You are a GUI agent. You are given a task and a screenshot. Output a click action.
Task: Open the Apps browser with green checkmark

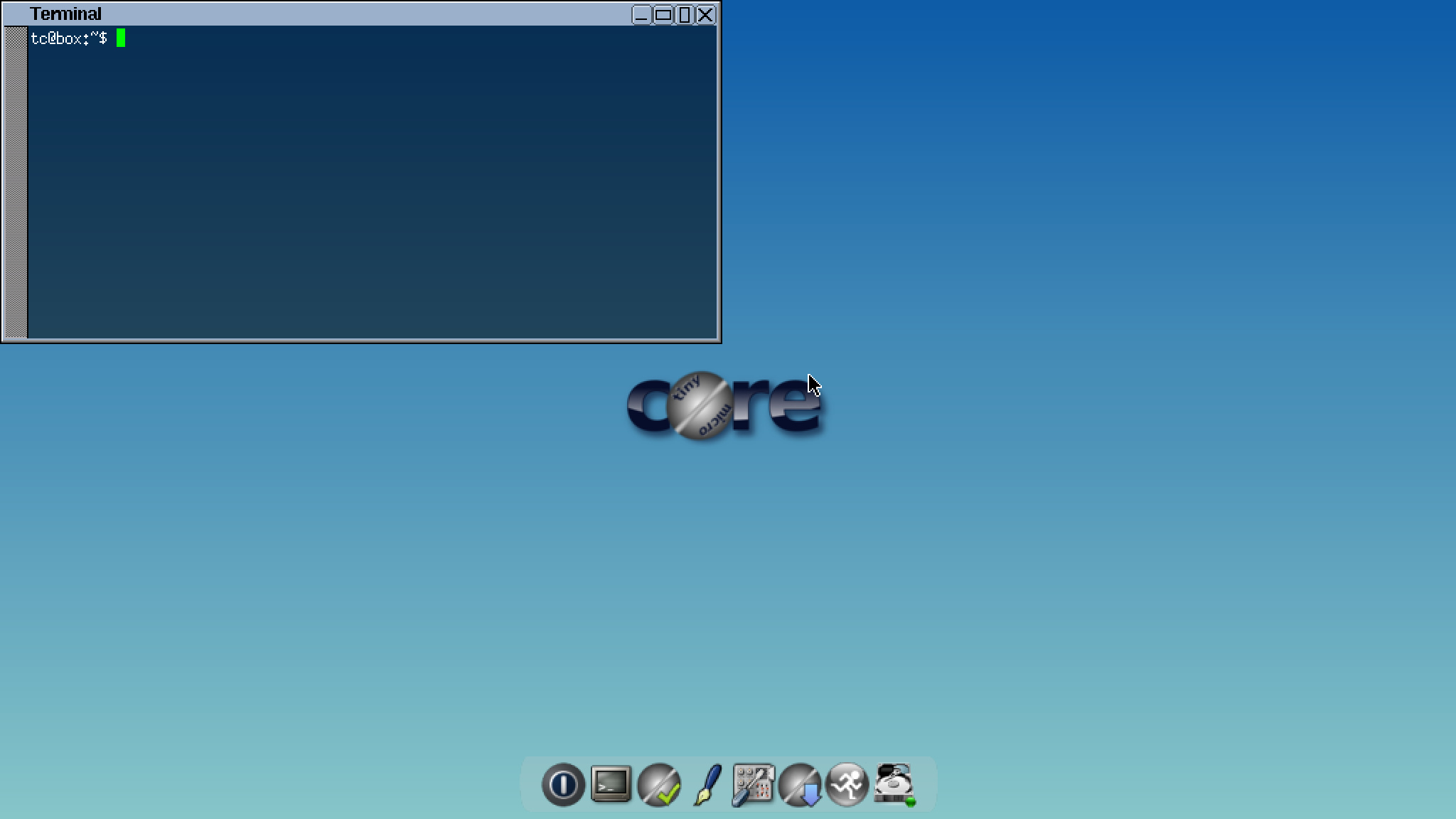(658, 784)
